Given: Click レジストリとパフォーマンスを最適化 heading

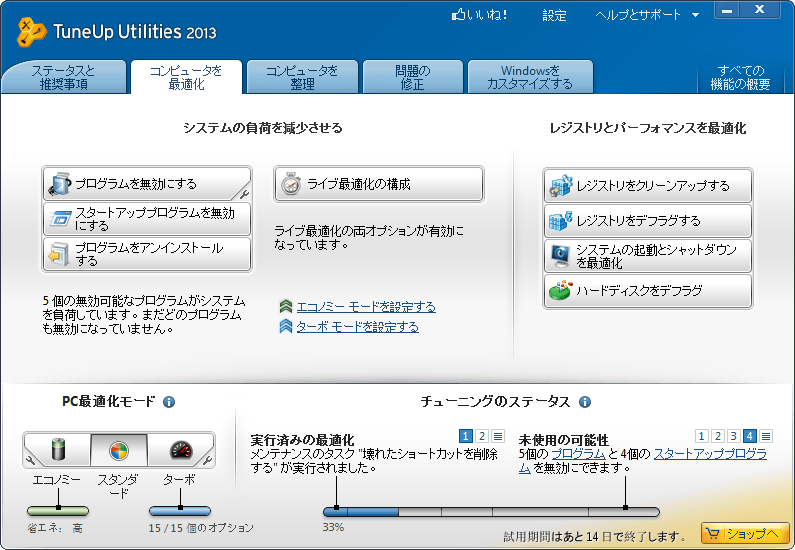Looking at the screenshot, I should pos(647,128).
